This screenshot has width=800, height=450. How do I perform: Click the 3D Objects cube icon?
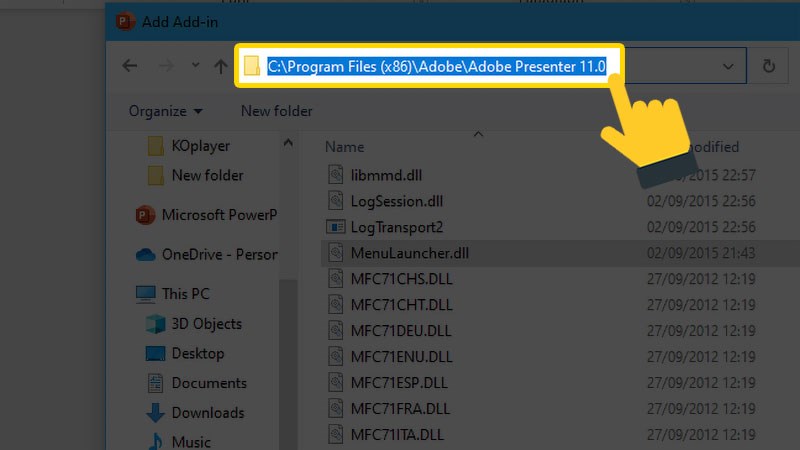[156, 324]
